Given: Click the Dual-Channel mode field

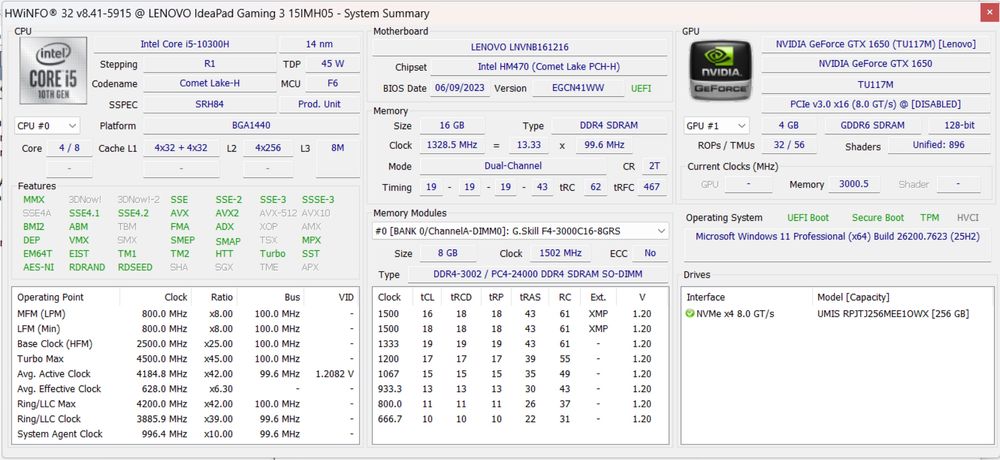Looking at the screenshot, I should (x=513, y=166).
